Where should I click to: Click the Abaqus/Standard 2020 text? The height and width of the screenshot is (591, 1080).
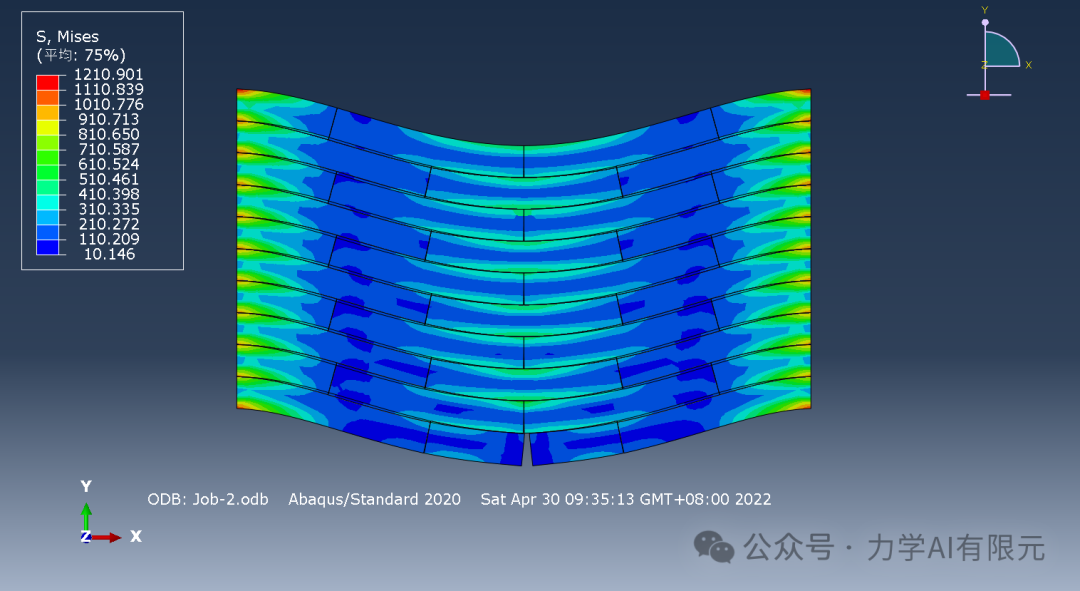pos(375,499)
